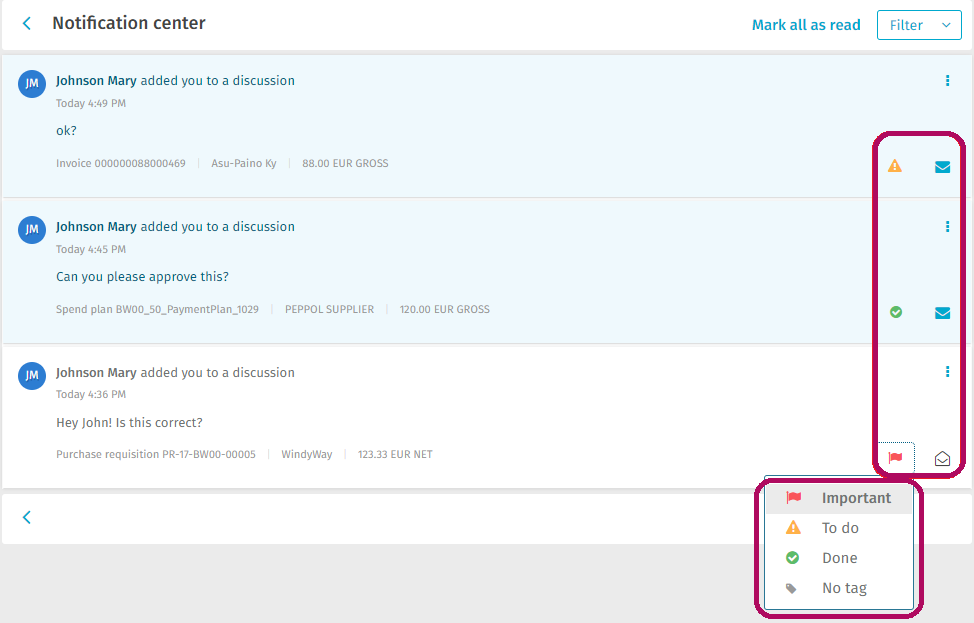The height and width of the screenshot is (623, 974).
Task: Click Purchase requisition PR-17-BW00-00005
Action: point(156,454)
